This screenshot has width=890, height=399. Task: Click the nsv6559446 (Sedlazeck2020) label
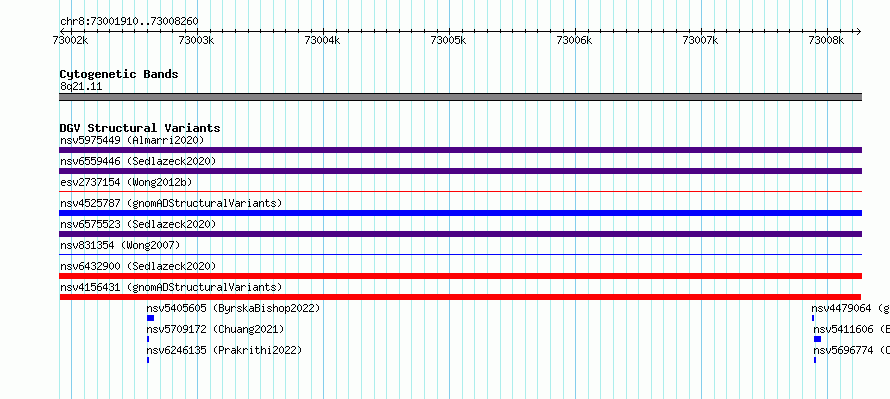138,161
